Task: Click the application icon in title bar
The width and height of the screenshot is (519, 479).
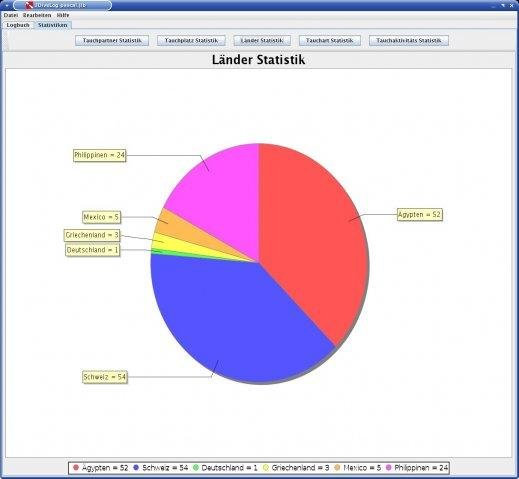Action: (x=30, y=5)
